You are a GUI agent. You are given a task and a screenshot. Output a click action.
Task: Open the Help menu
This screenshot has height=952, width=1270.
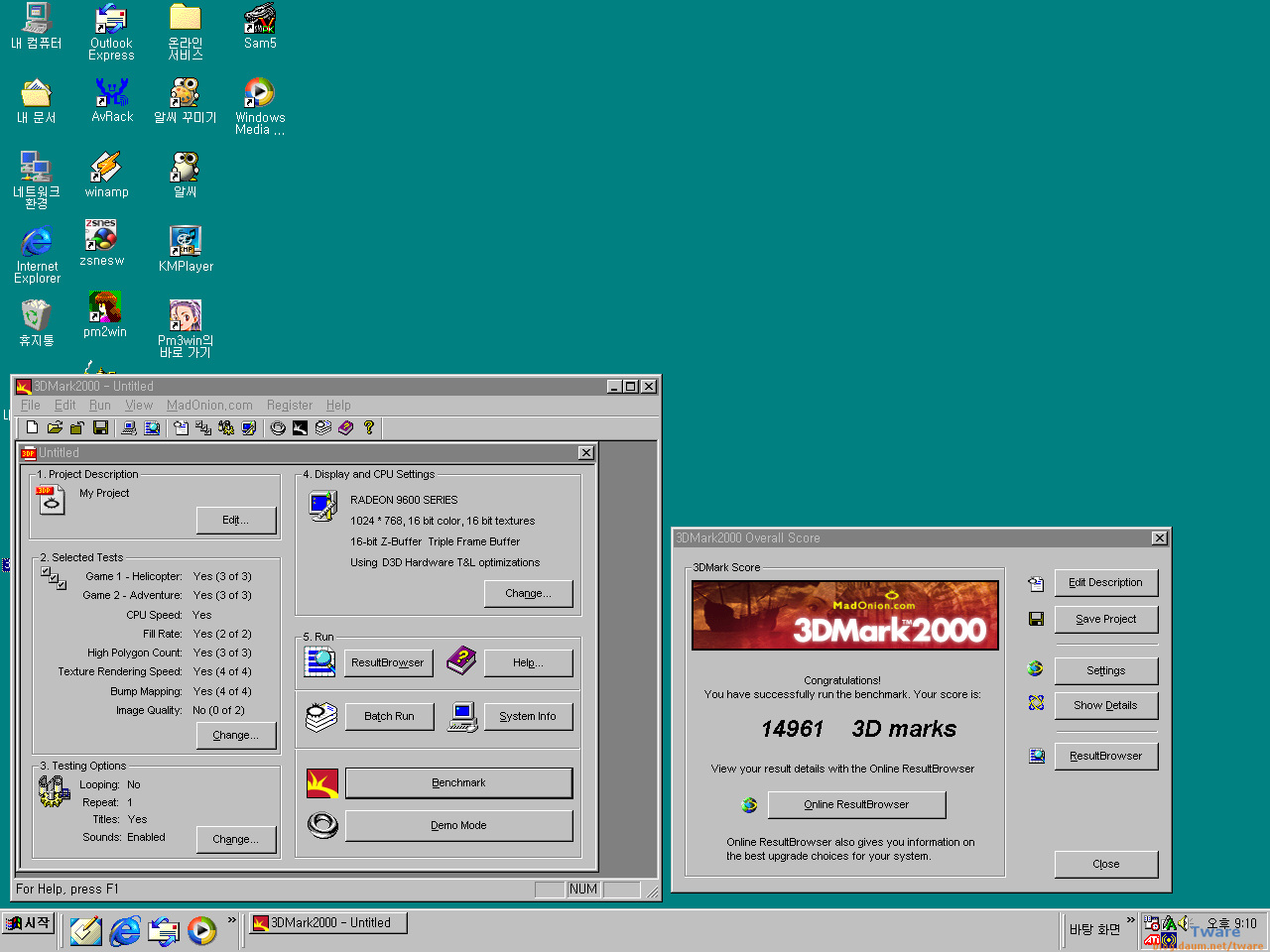(338, 405)
